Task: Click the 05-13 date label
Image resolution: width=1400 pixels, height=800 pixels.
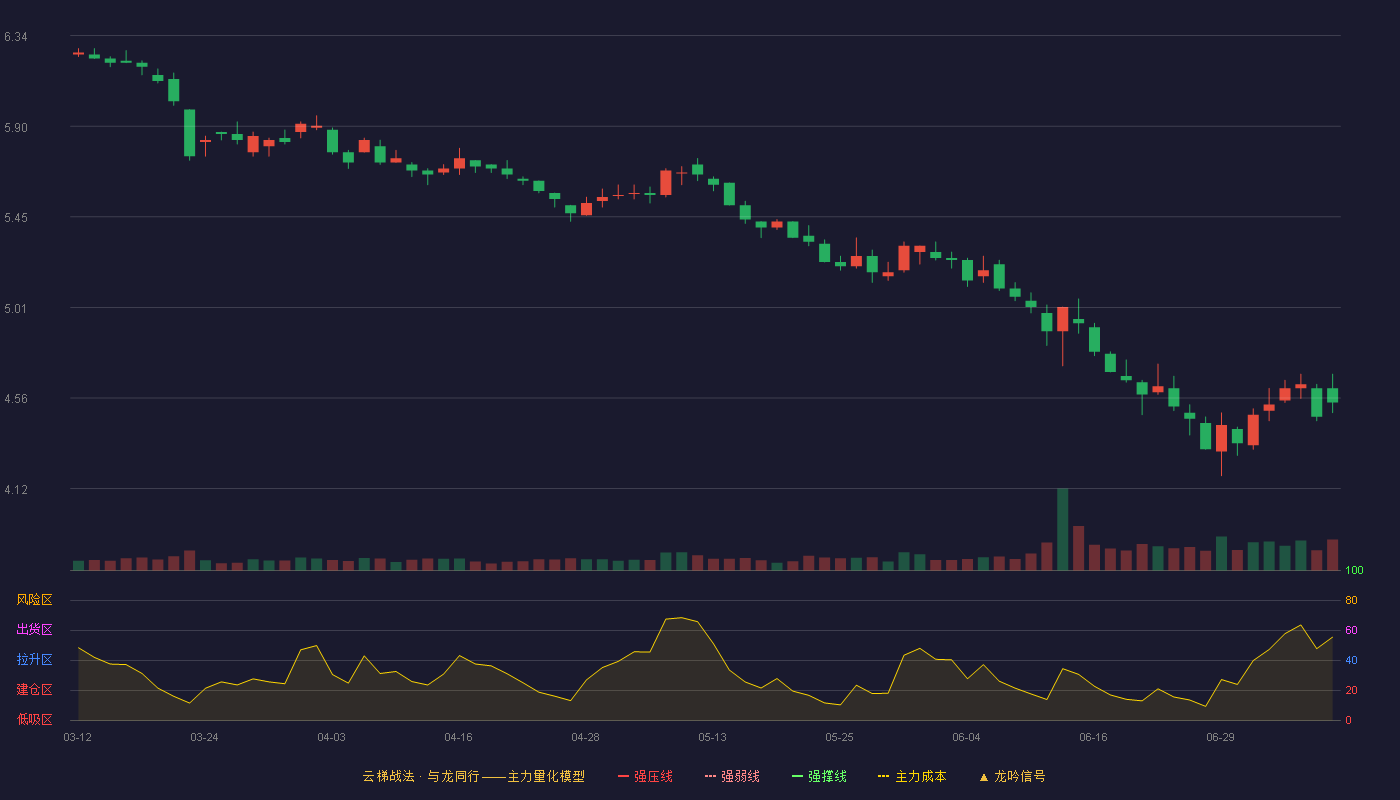Action: (712, 737)
